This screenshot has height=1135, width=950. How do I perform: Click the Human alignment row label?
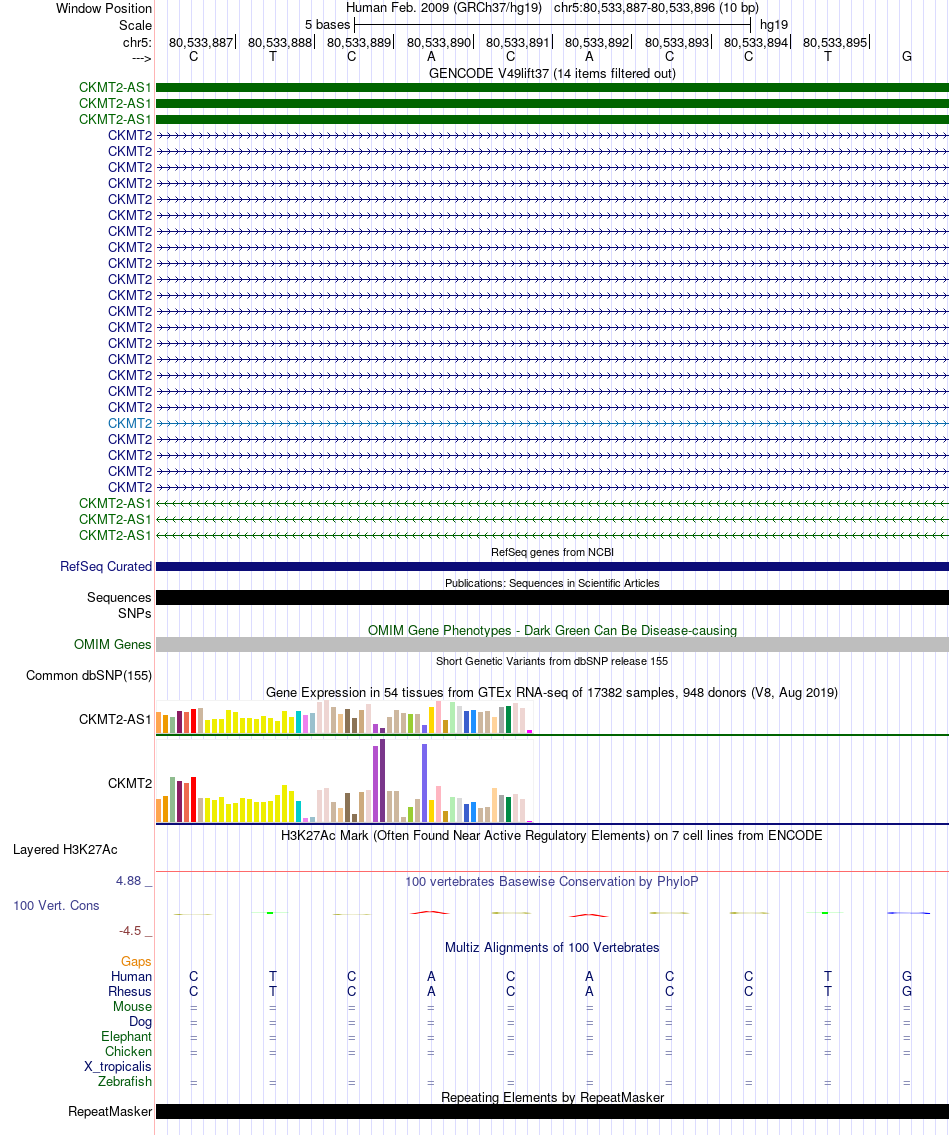(x=131, y=976)
